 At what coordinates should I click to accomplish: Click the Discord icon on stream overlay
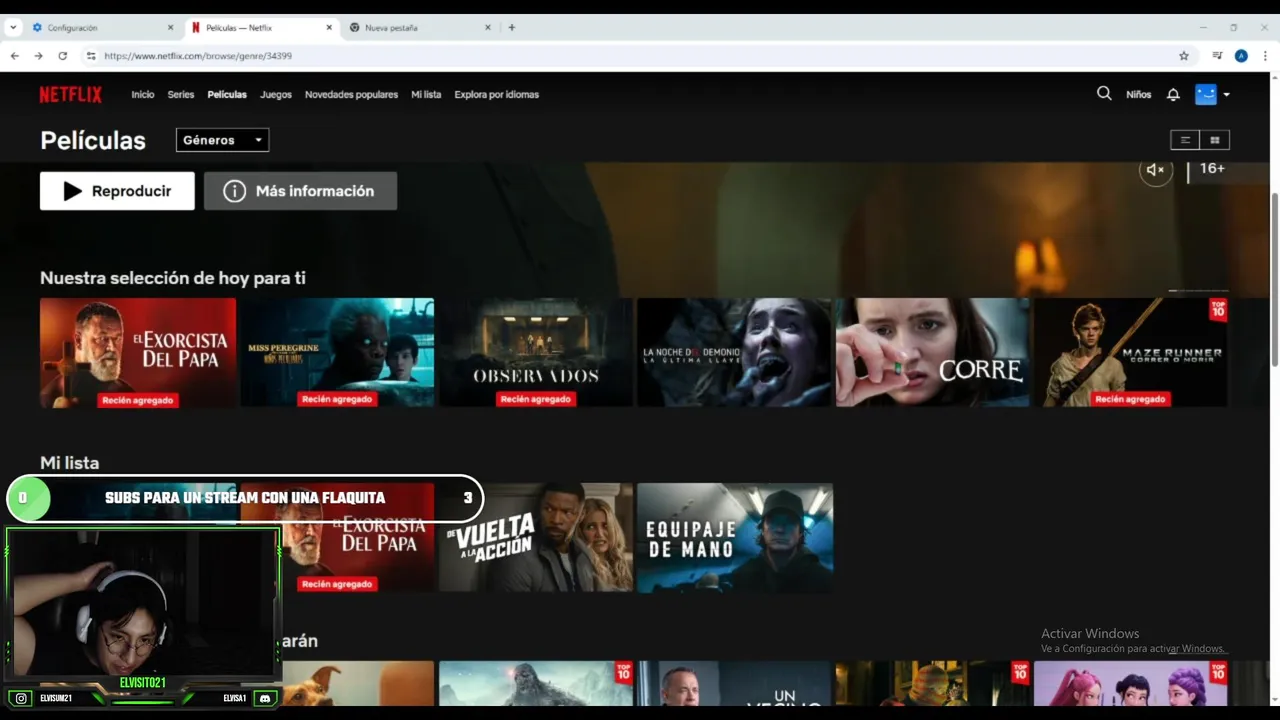coord(265,698)
